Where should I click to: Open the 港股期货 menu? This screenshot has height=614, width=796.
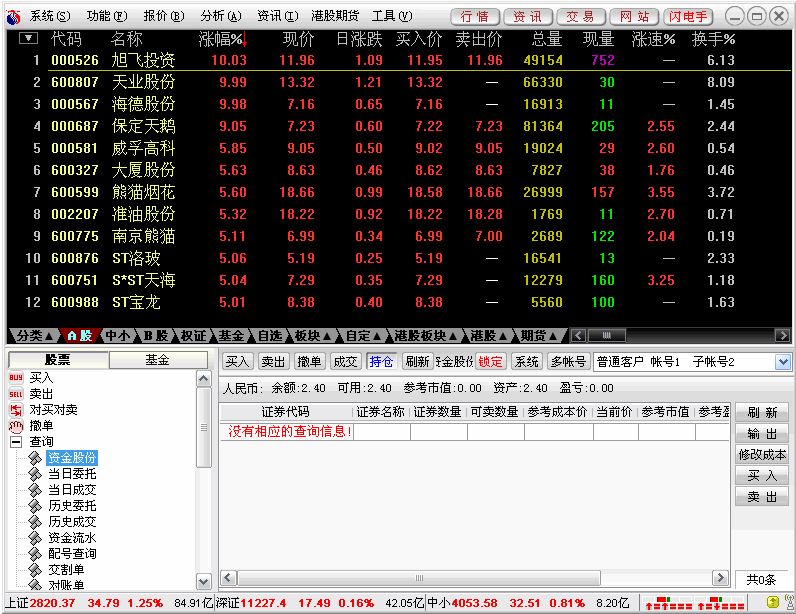coord(335,16)
